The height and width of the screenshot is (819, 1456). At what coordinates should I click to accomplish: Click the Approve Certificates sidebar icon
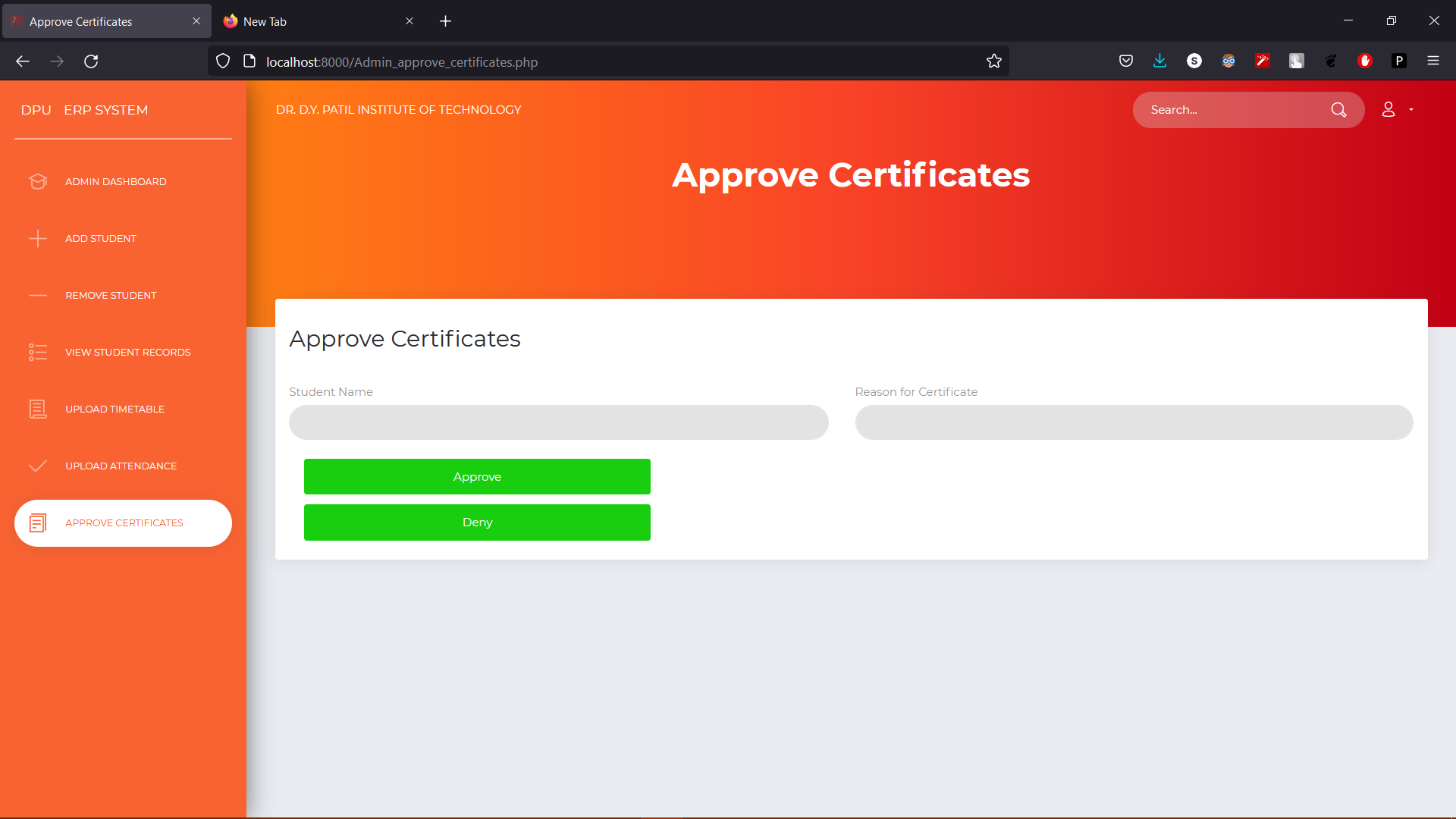[38, 522]
